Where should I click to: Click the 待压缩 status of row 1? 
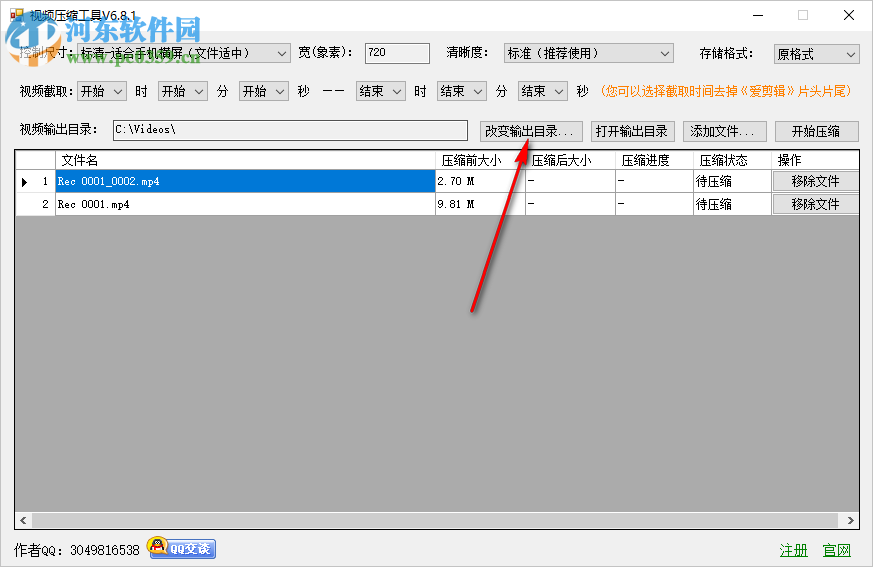732,182
